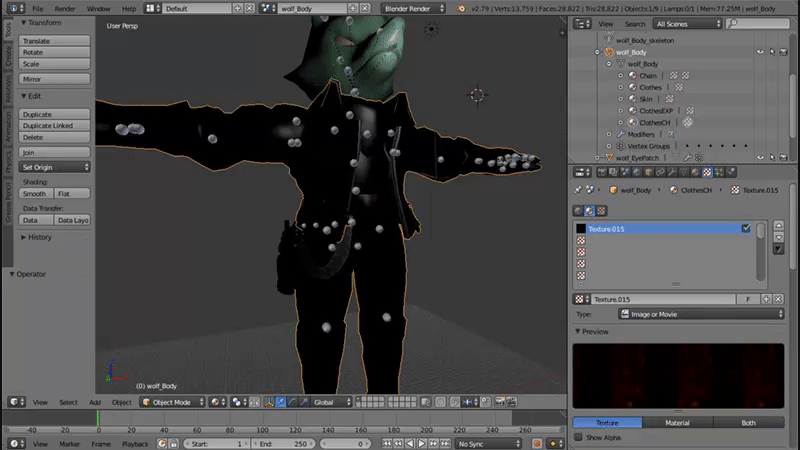Open the Modifiers wrench tab in Properties
800x450 pixels.
(672, 172)
